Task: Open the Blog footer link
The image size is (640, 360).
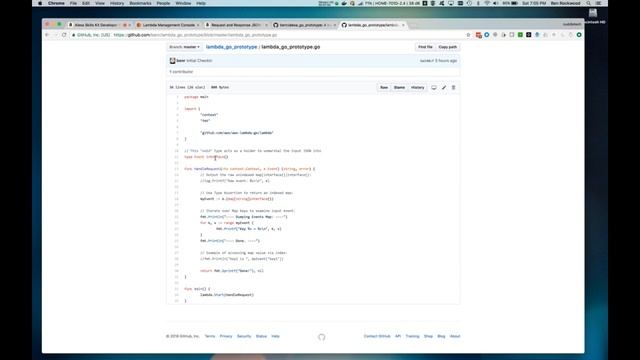Action: click(x=441, y=336)
